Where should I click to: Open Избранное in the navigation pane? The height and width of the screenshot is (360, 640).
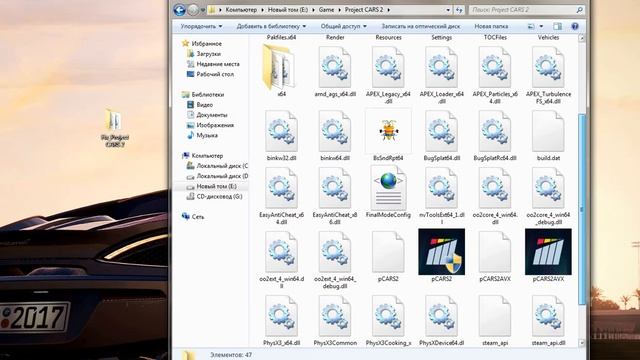tap(207, 43)
